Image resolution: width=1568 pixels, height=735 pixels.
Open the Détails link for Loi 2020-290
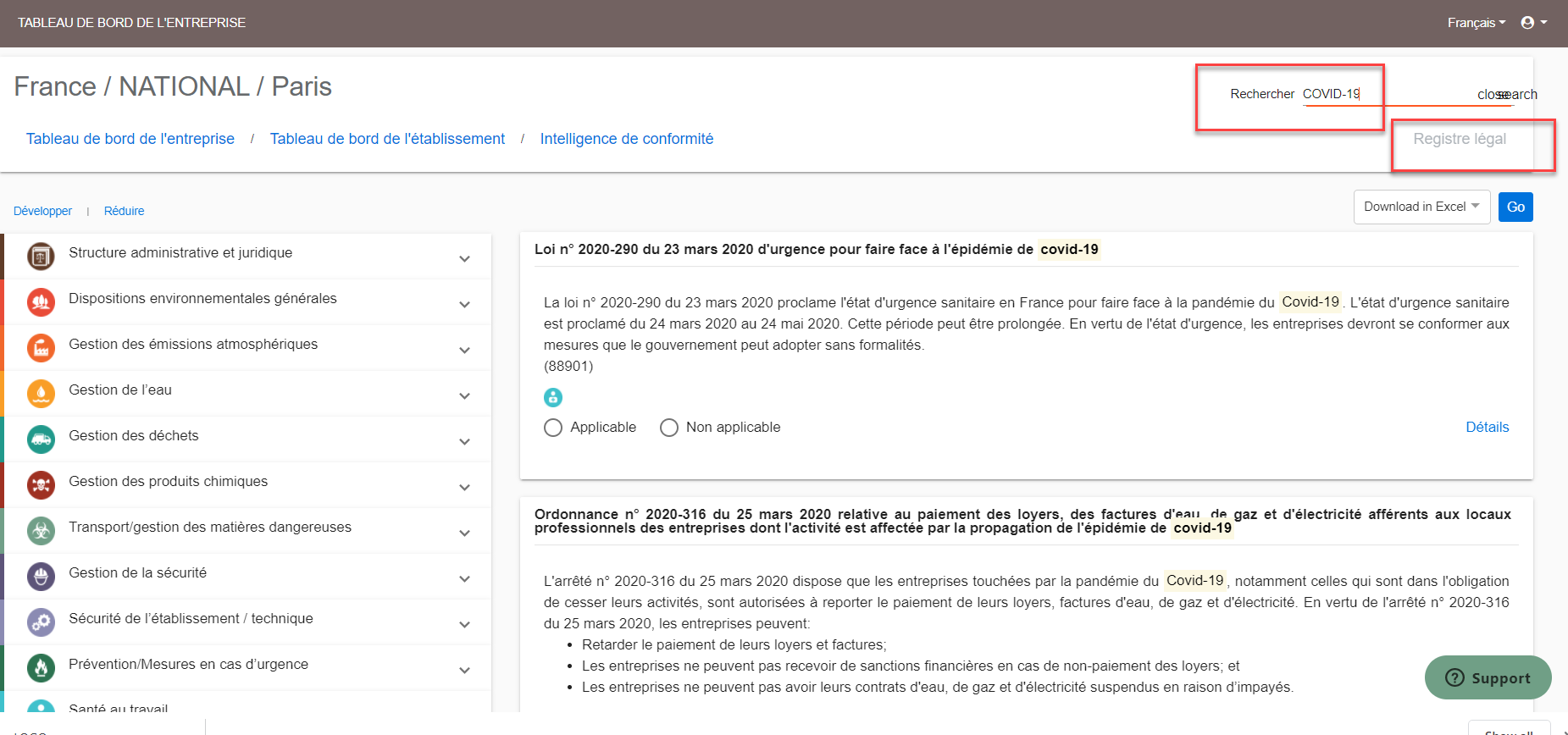pos(1488,428)
